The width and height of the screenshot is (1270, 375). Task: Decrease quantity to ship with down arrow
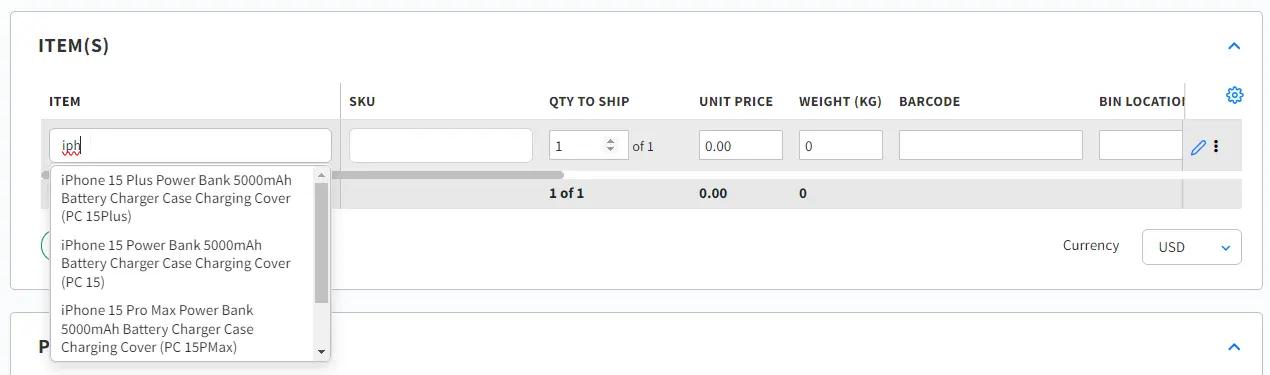point(610,150)
